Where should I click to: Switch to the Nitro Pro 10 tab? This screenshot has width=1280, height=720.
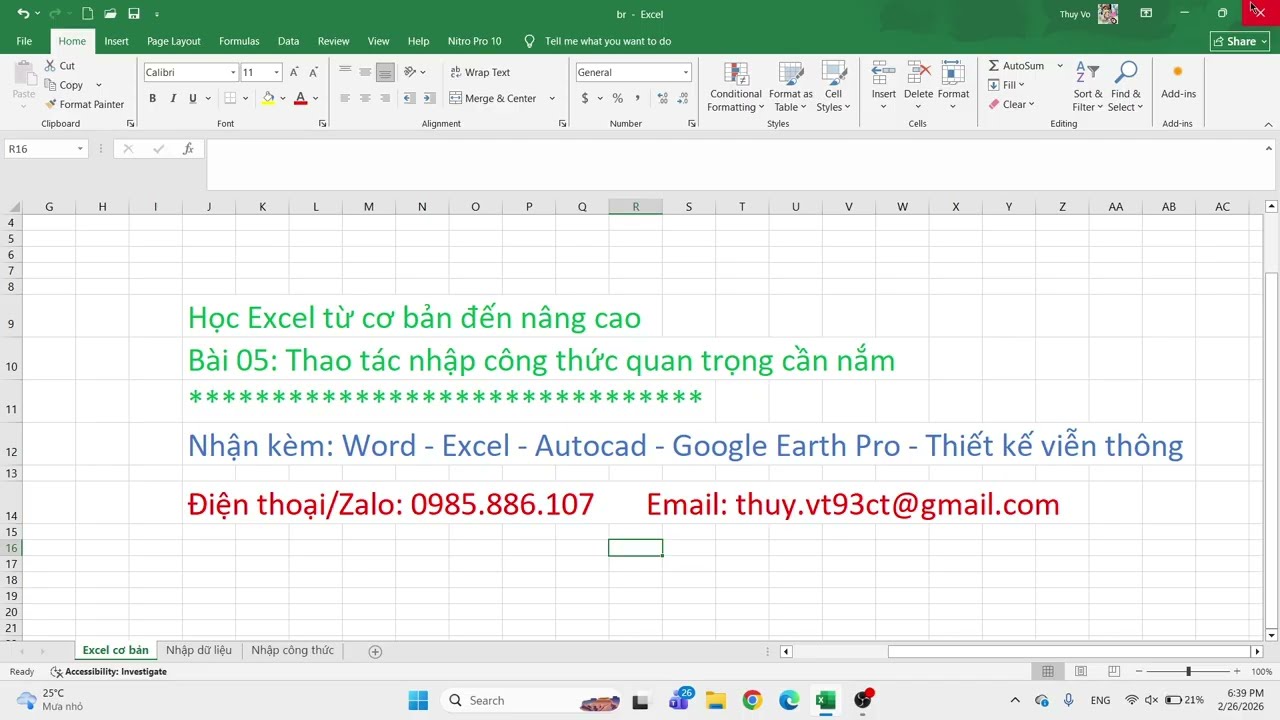(474, 41)
